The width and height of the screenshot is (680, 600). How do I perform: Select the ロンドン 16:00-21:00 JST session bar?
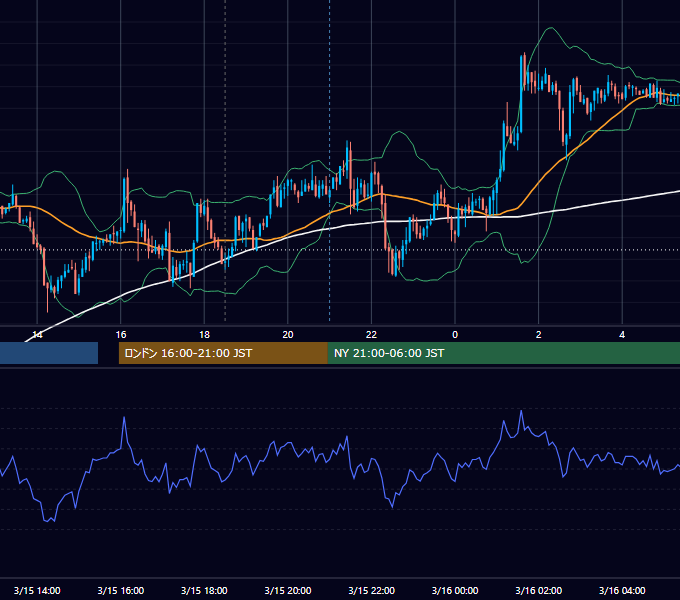pyautogui.click(x=223, y=353)
